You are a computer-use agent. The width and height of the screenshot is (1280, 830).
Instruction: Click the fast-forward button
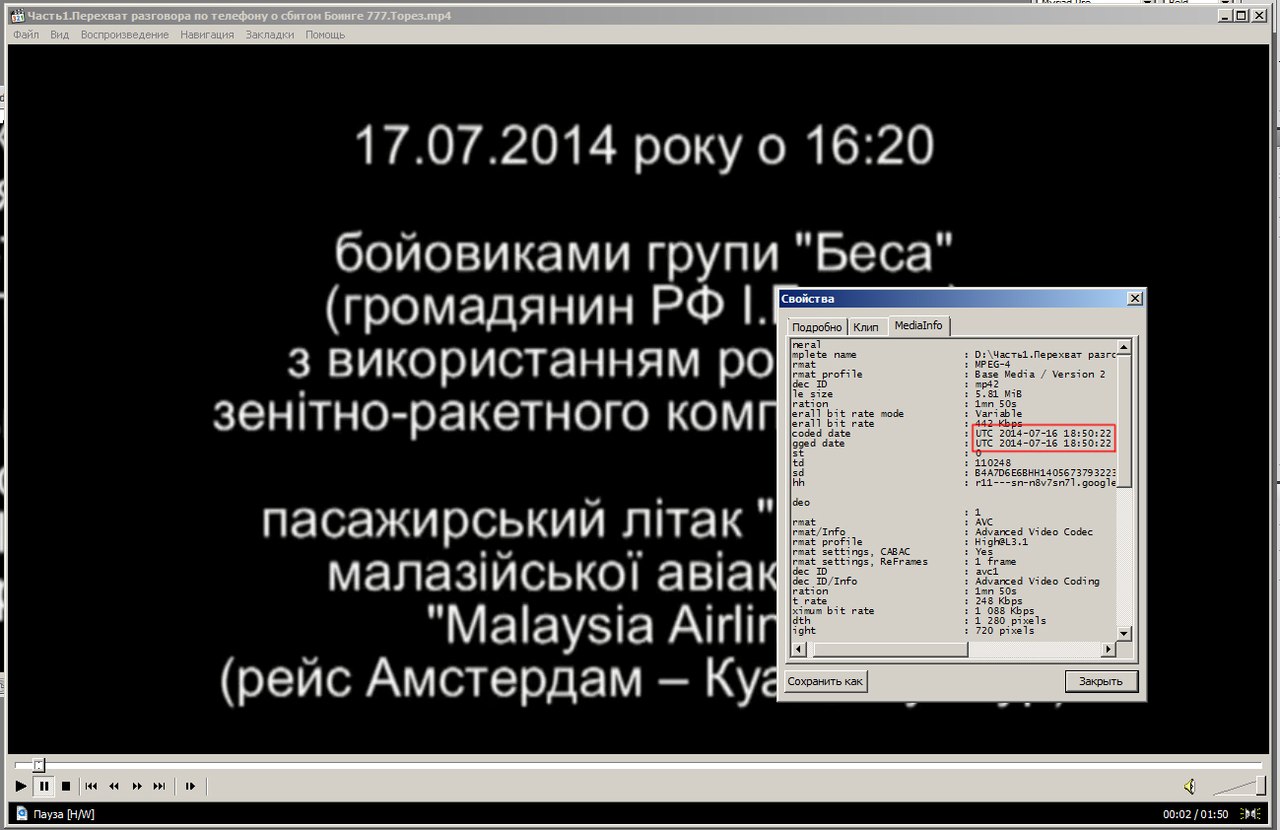(x=137, y=787)
